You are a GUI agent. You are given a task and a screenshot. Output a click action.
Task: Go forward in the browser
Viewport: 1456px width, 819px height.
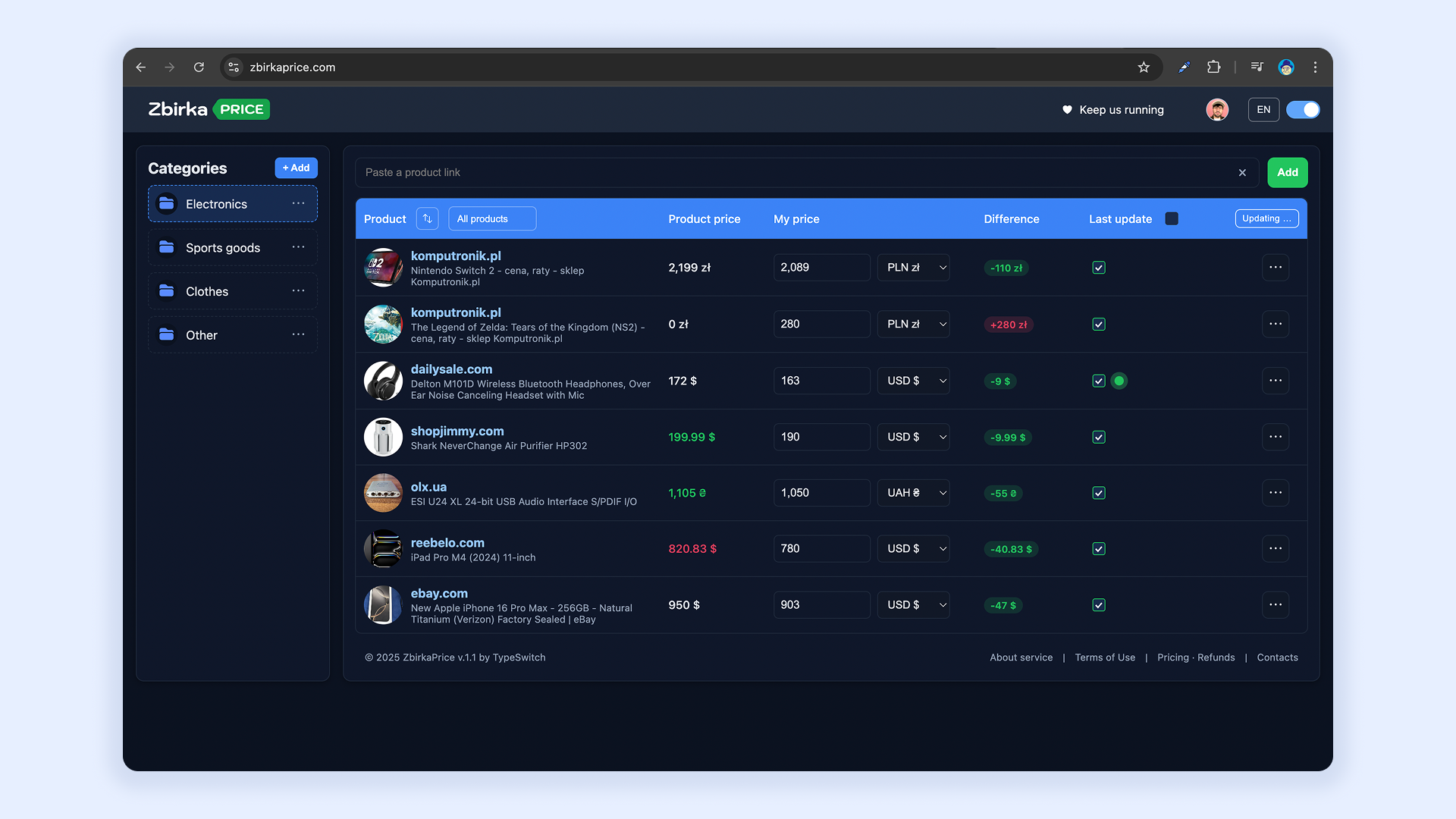(x=170, y=67)
